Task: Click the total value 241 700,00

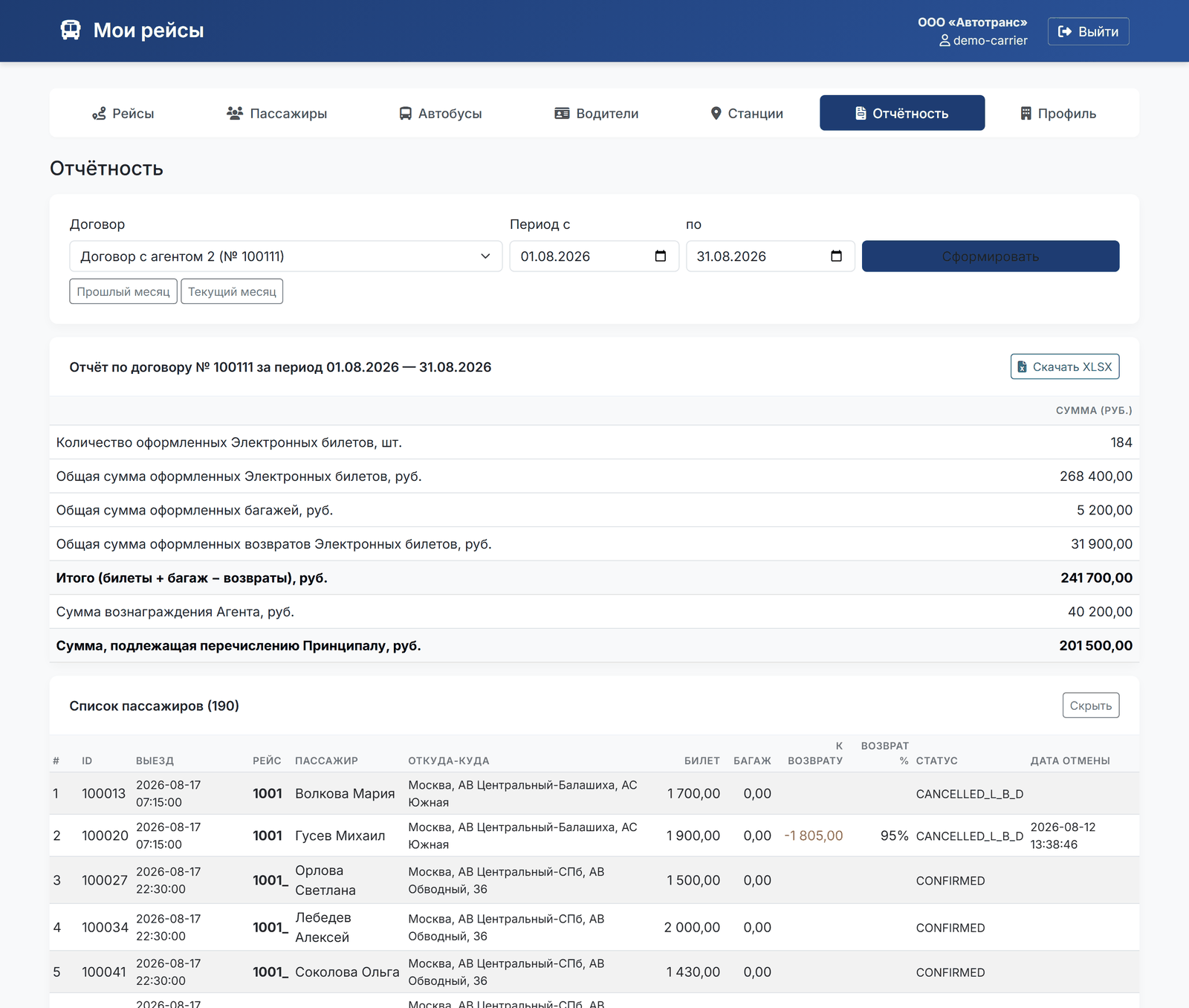Action: coord(1096,578)
